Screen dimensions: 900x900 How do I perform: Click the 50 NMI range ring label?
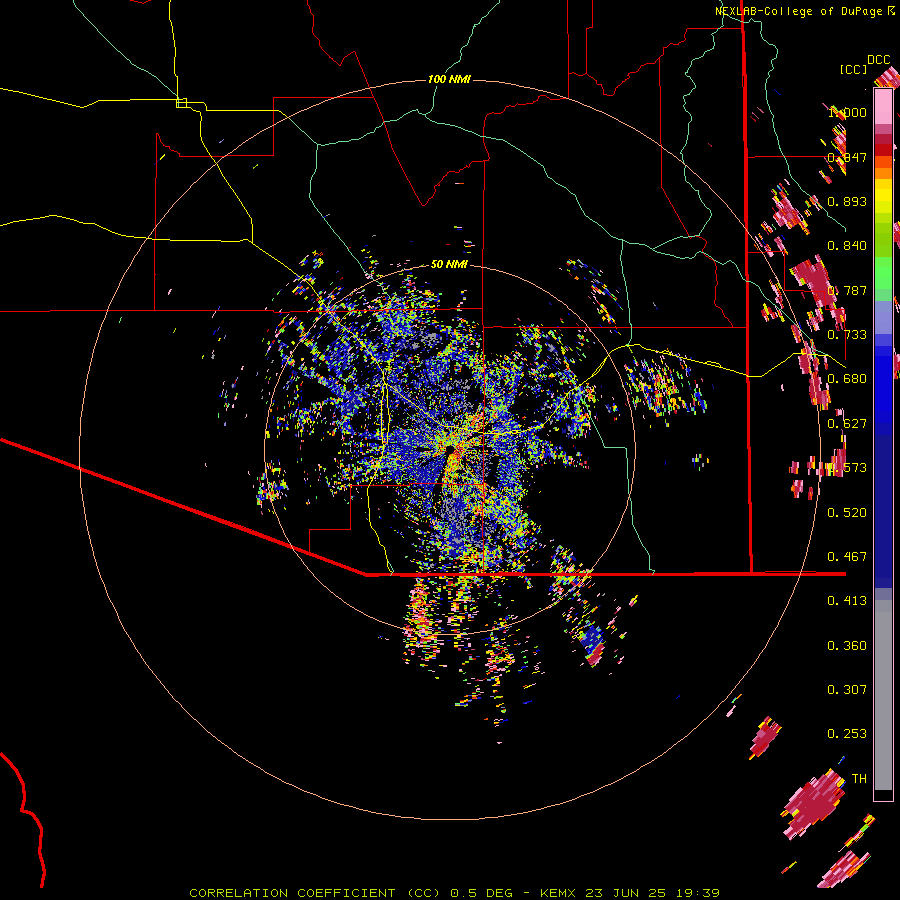click(449, 264)
